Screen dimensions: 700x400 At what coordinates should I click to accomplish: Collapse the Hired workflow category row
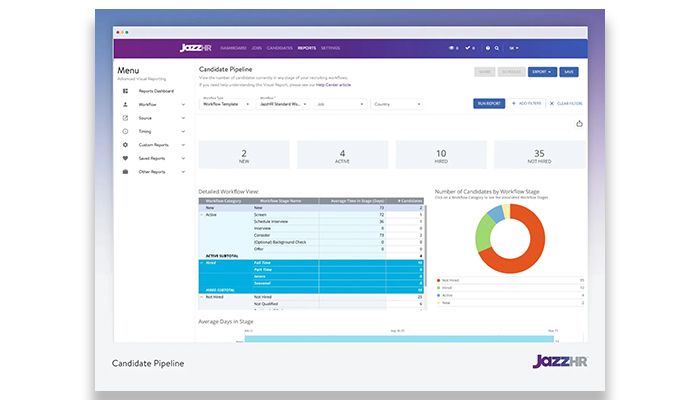point(202,262)
